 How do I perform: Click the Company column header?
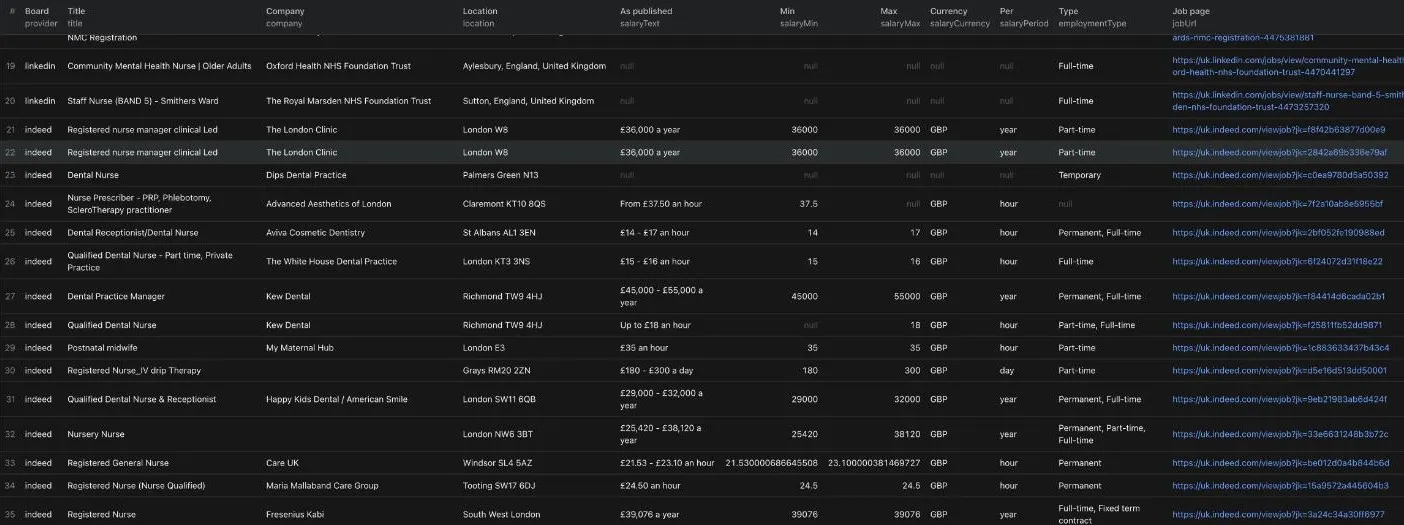coord(285,17)
